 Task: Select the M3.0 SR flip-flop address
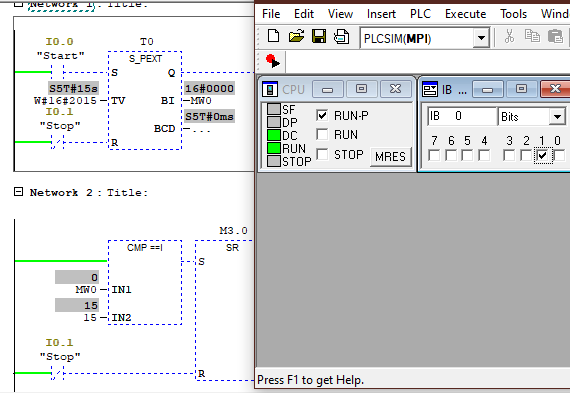coord(233,230)
